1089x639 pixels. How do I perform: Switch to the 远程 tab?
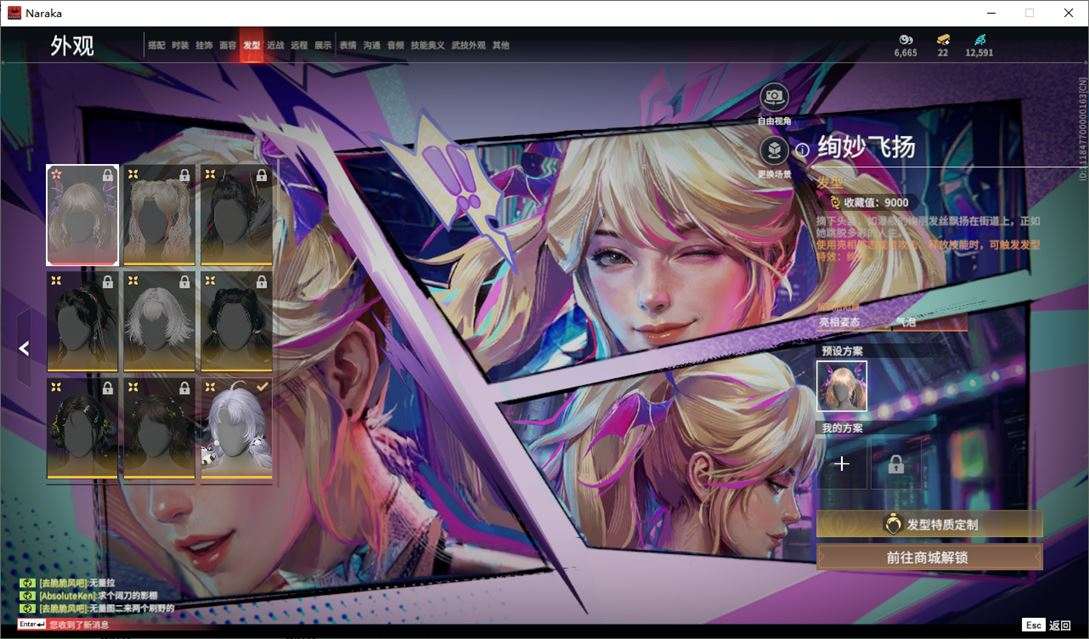[x=299, y=45]
